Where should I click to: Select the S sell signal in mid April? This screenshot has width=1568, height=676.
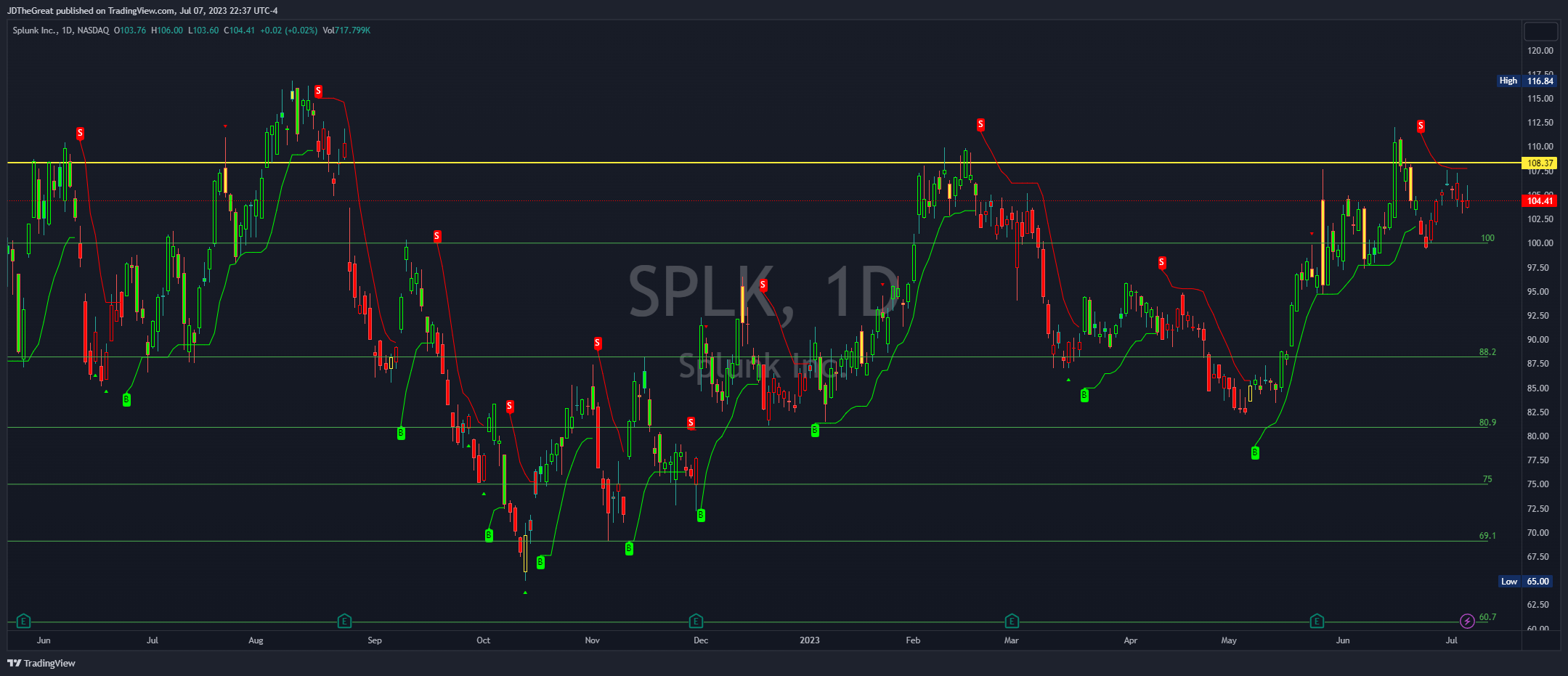(x=1162, y=262)
